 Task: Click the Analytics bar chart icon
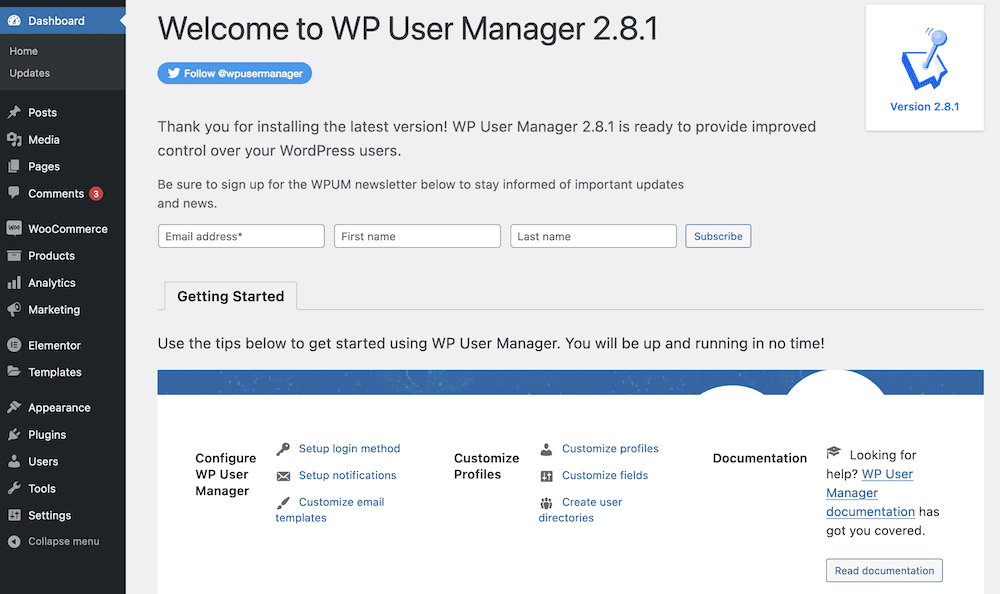tap(14, 283)
